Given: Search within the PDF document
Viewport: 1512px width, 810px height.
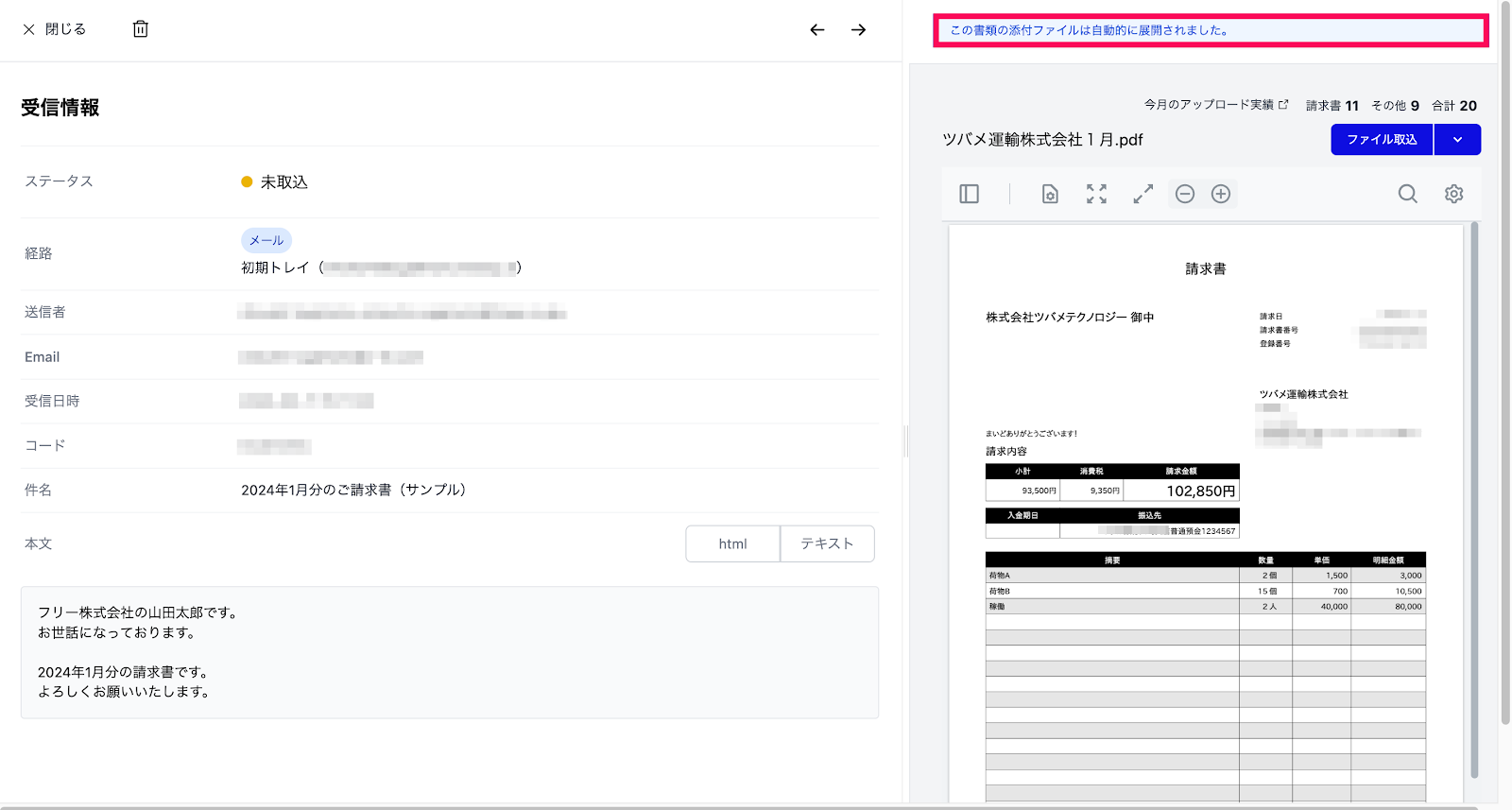Looking at the screenshot, I should pos(1407,194).
